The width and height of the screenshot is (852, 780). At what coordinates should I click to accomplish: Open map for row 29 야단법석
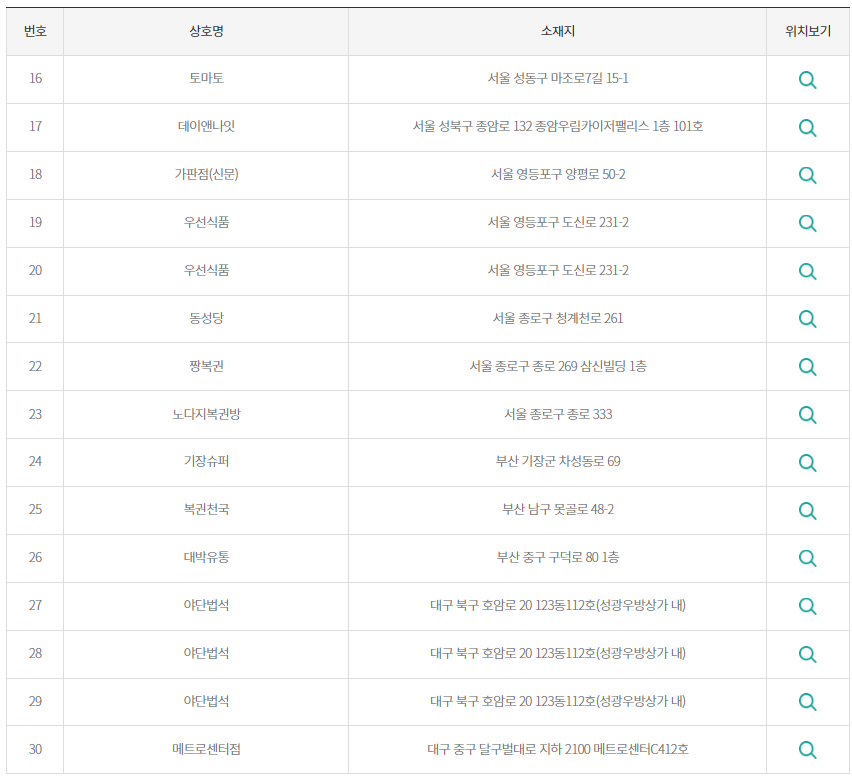pyautogui.click(x=807, y=702)
